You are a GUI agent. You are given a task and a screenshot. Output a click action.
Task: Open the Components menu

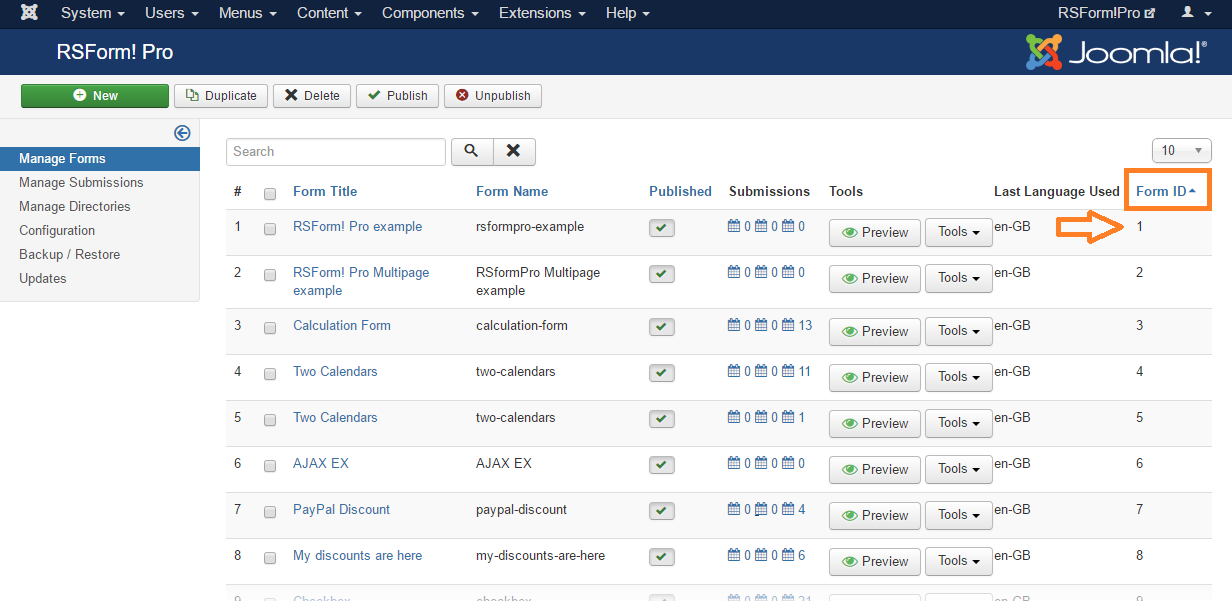tap(430, 13)
